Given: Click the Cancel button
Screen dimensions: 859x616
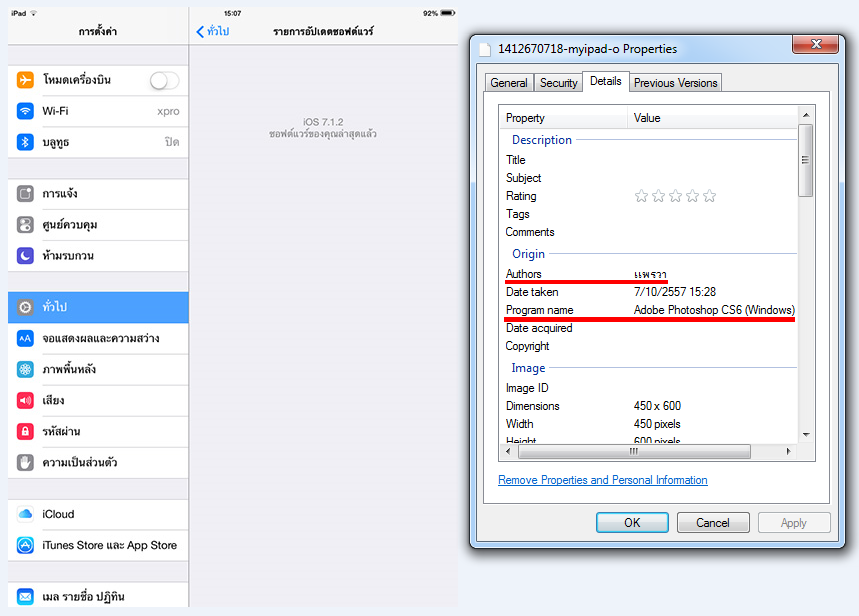Looking at the screenshot, I should [x=713, y=523].
